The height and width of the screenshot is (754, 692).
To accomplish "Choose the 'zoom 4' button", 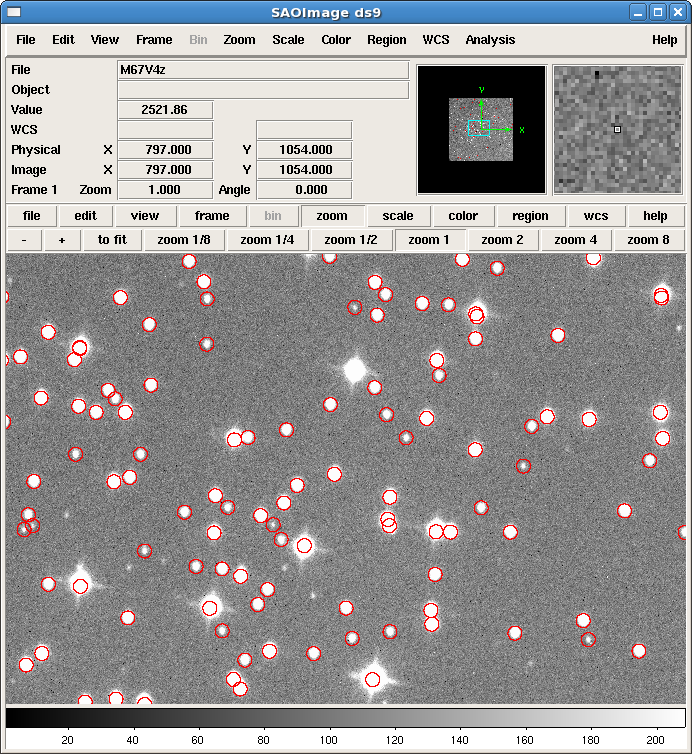I will [576, 240].
